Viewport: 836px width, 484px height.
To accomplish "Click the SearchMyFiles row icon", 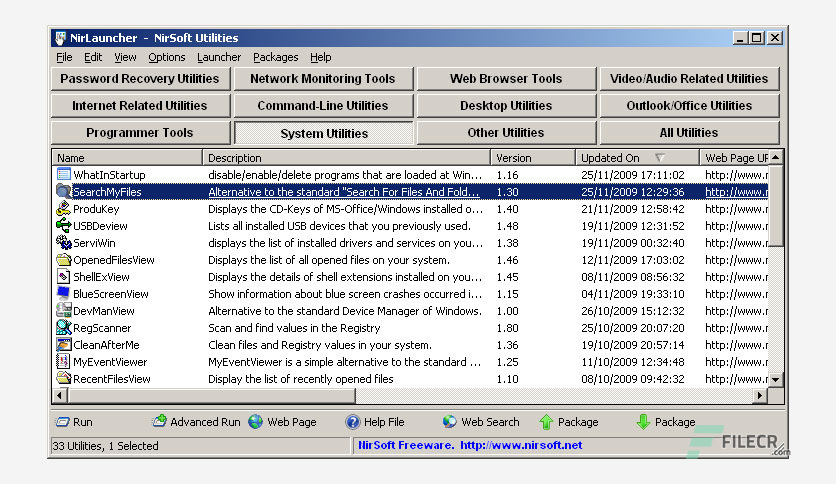I will coord(63,191).
